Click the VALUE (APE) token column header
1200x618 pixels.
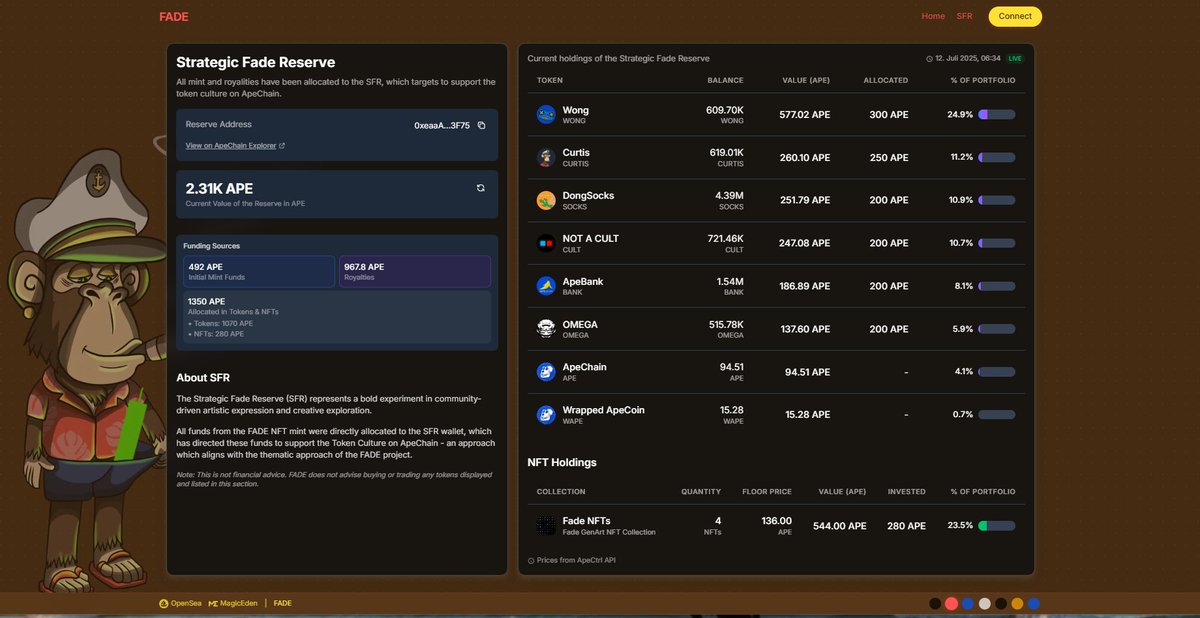[806, 80]
